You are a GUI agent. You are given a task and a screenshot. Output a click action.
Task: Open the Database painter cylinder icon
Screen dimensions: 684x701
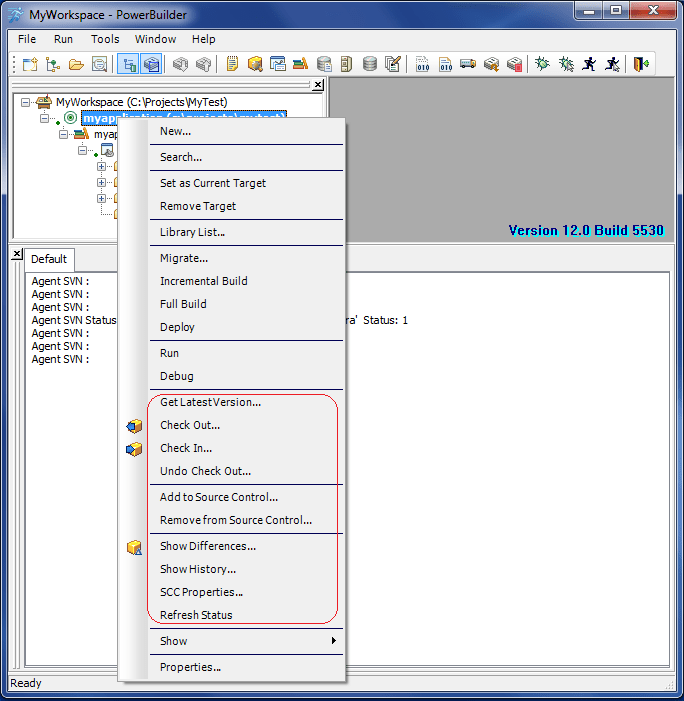point(370,64)
